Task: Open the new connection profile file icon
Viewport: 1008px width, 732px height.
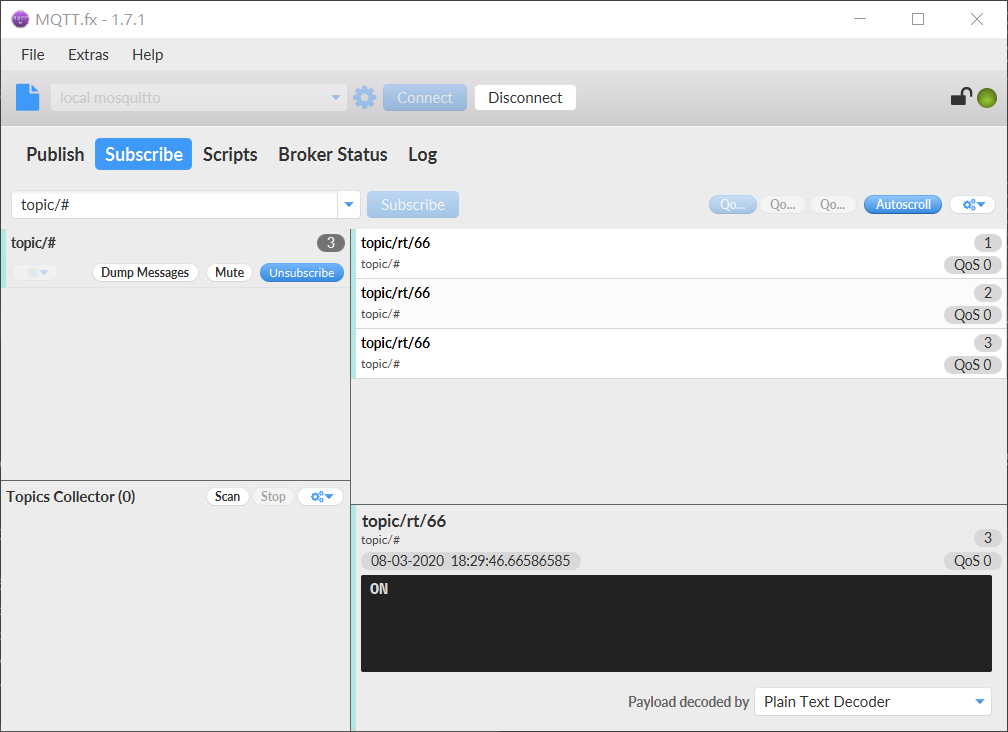Action: pyautogui.click(x=27, y=98)
